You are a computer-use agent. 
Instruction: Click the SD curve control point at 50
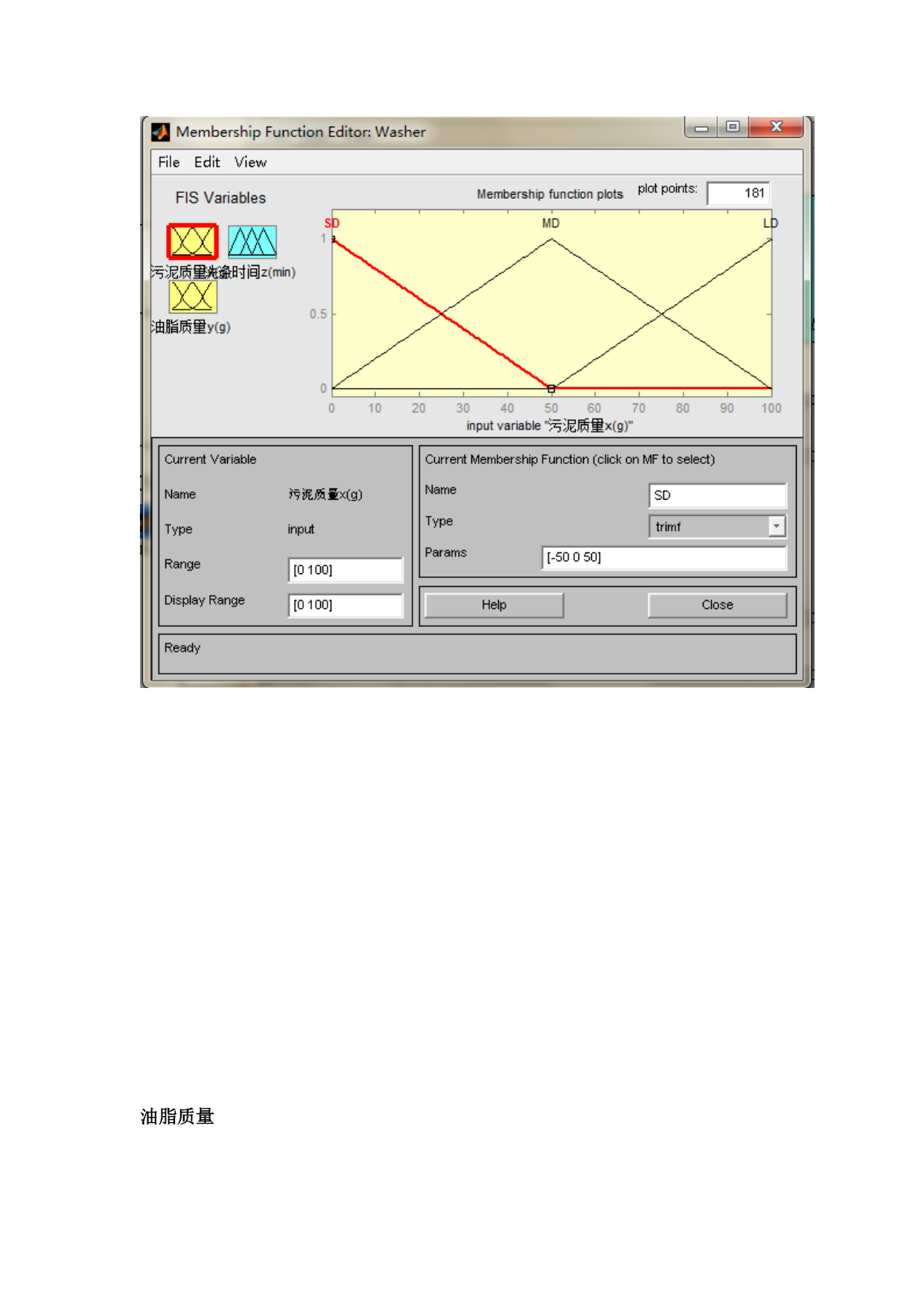click(x=551, y=389)
